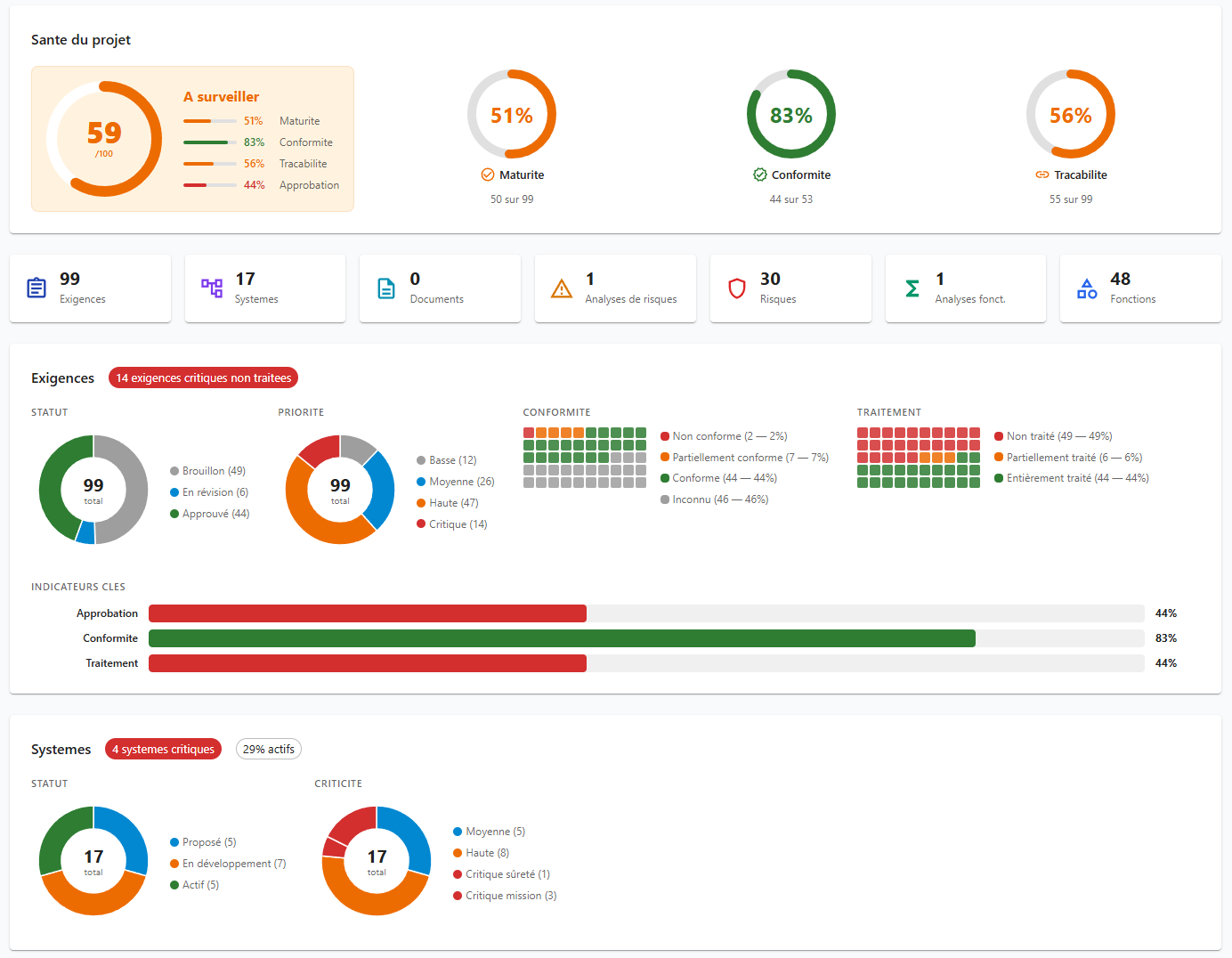
Task: Toggle the Non conforme legend item
Action: [x=724, y=435]
